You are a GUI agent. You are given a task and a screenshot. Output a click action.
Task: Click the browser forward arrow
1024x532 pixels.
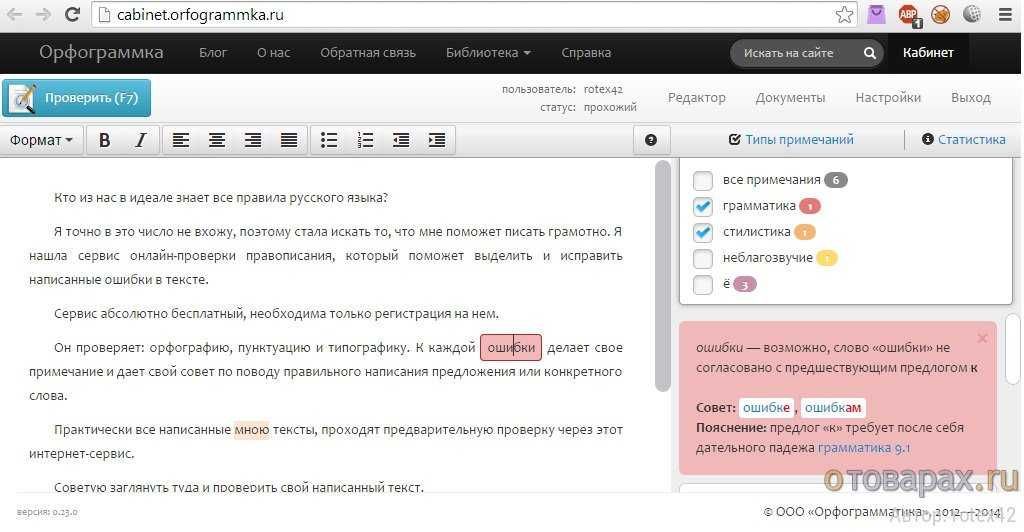click(43, 14)
